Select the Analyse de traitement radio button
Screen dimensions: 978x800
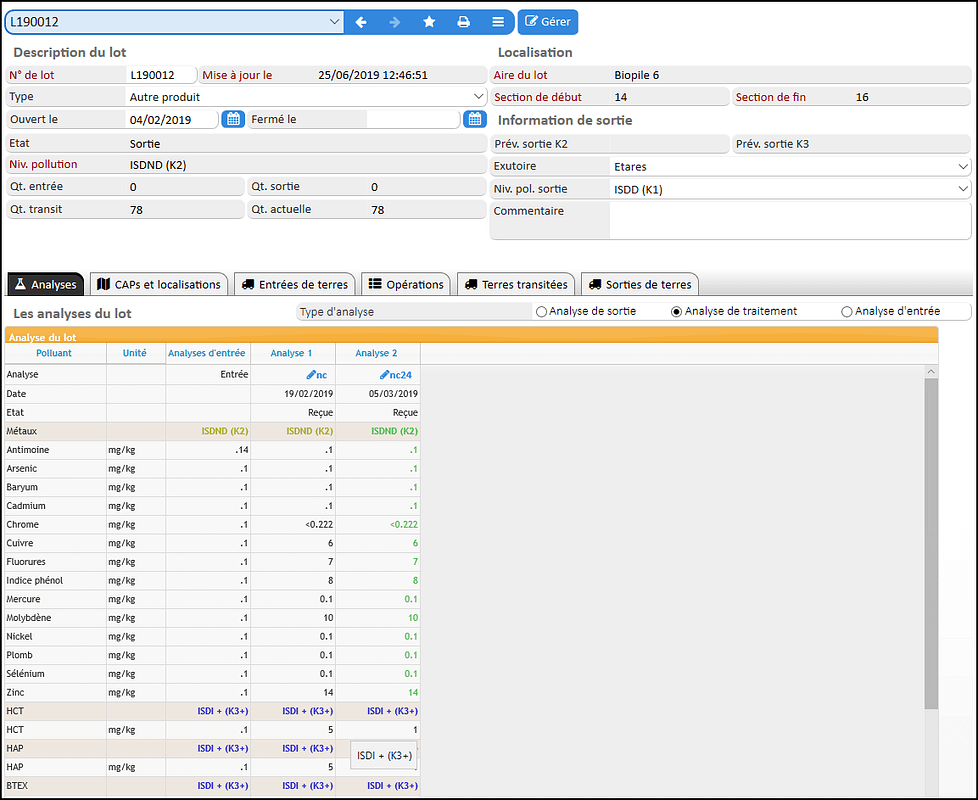click(676, 312)
